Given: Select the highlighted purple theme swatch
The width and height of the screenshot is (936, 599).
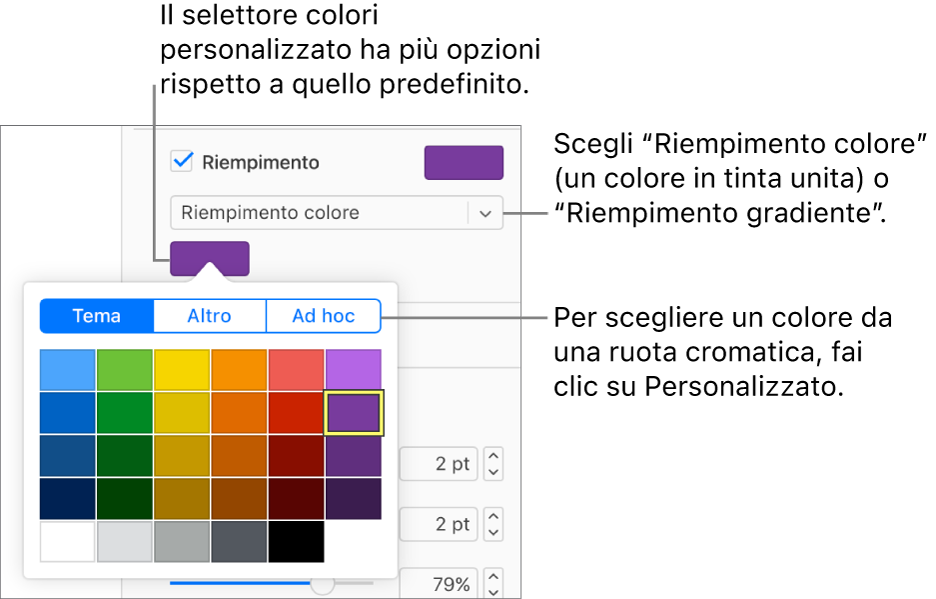Looking at the screenshot, I should 353,412.
